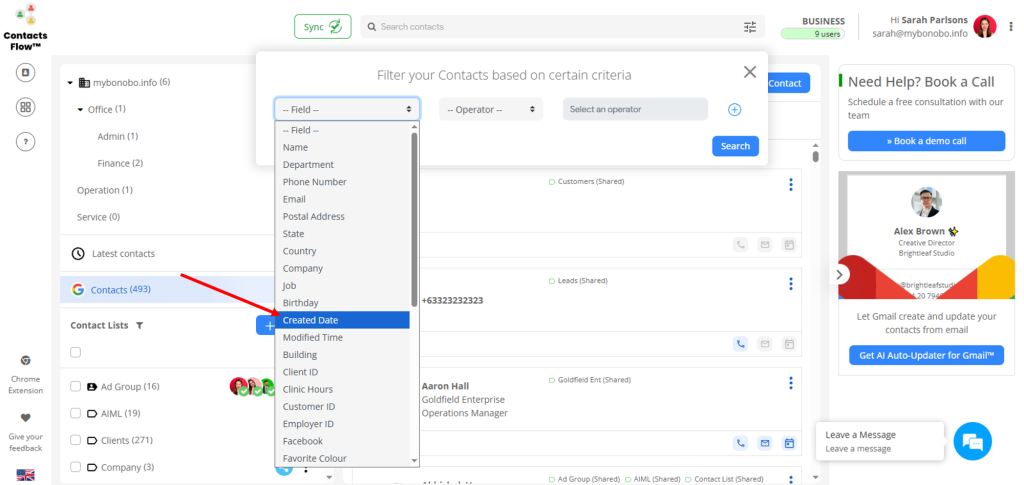
Task: Check the Ad Group list checkbox
Action: pyautogui.click(x=75, y=387)
